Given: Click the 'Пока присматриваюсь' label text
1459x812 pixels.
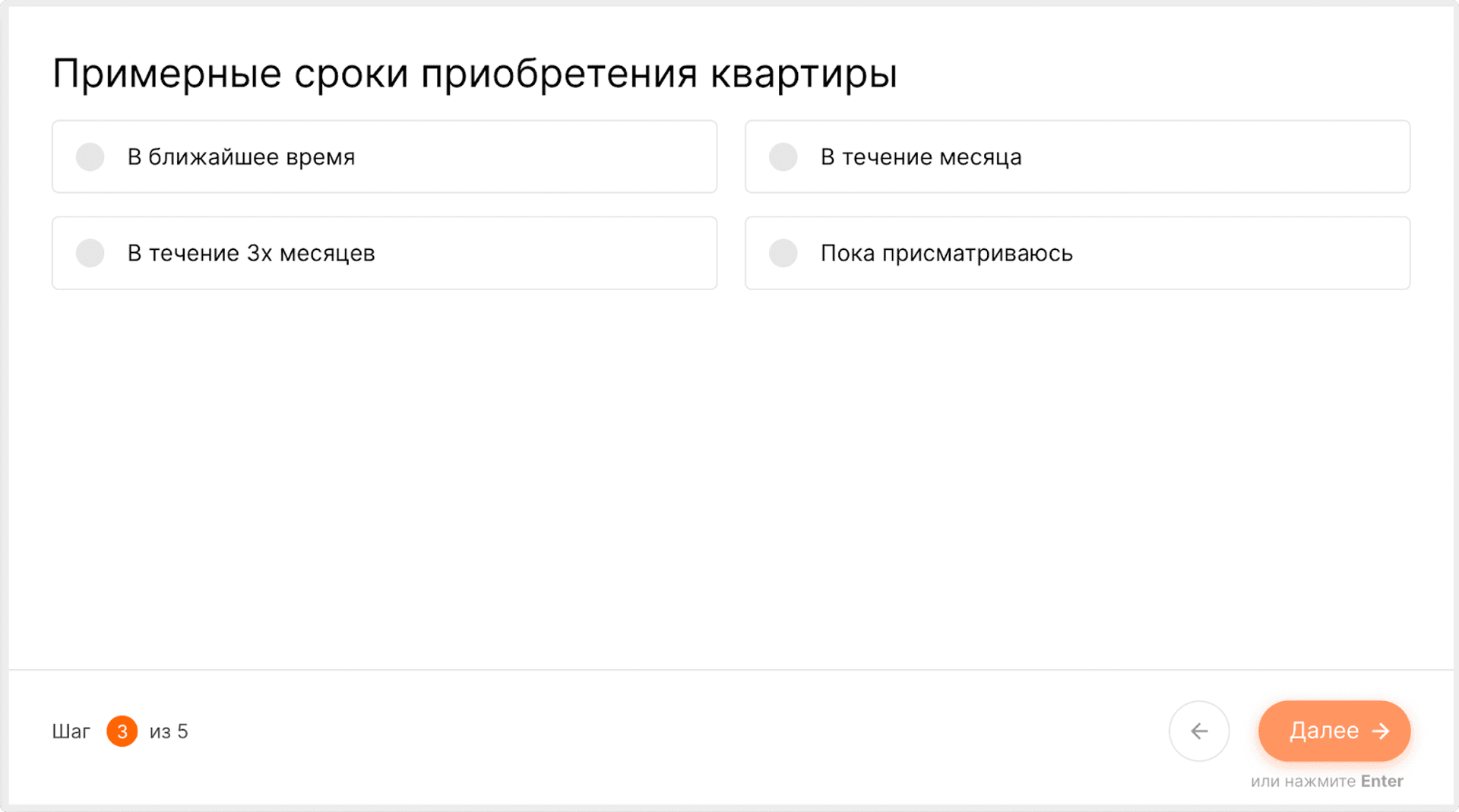Looking at the screenshot, I should coord(946,253).
